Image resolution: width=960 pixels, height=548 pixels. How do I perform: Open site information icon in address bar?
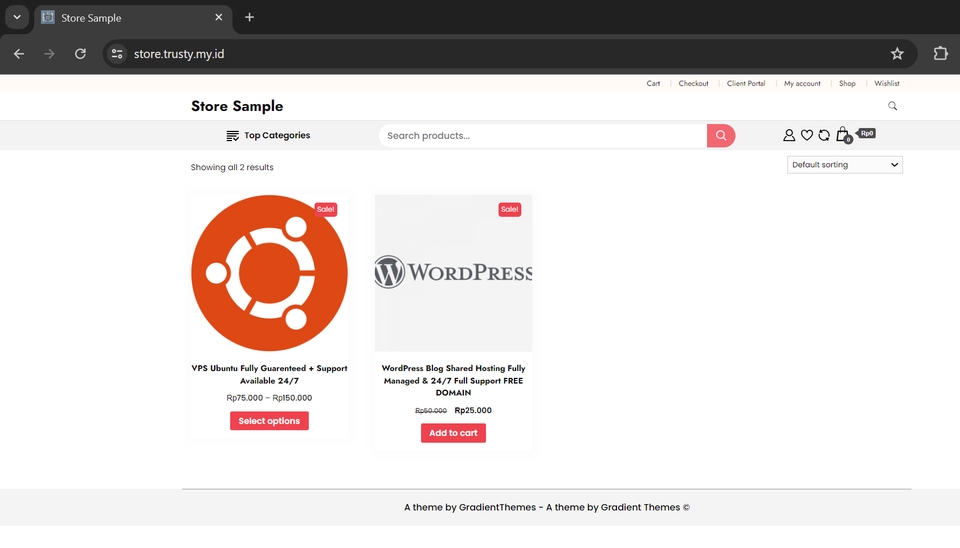point(117,54)
